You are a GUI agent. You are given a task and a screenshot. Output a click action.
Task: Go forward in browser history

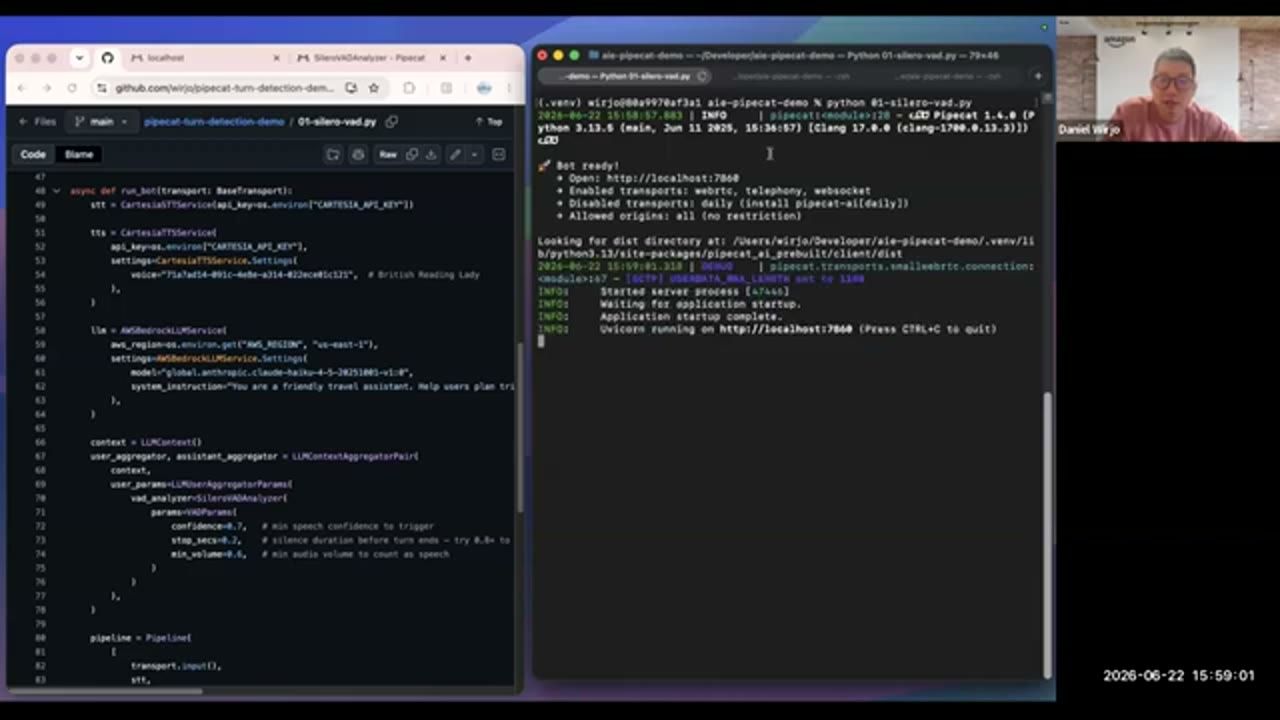tap(47, 88)
